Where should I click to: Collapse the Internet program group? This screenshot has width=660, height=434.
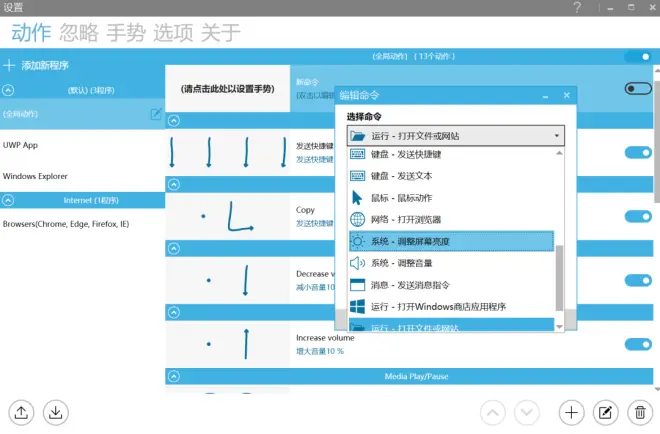pyautogui.click(x=8, y=200)
